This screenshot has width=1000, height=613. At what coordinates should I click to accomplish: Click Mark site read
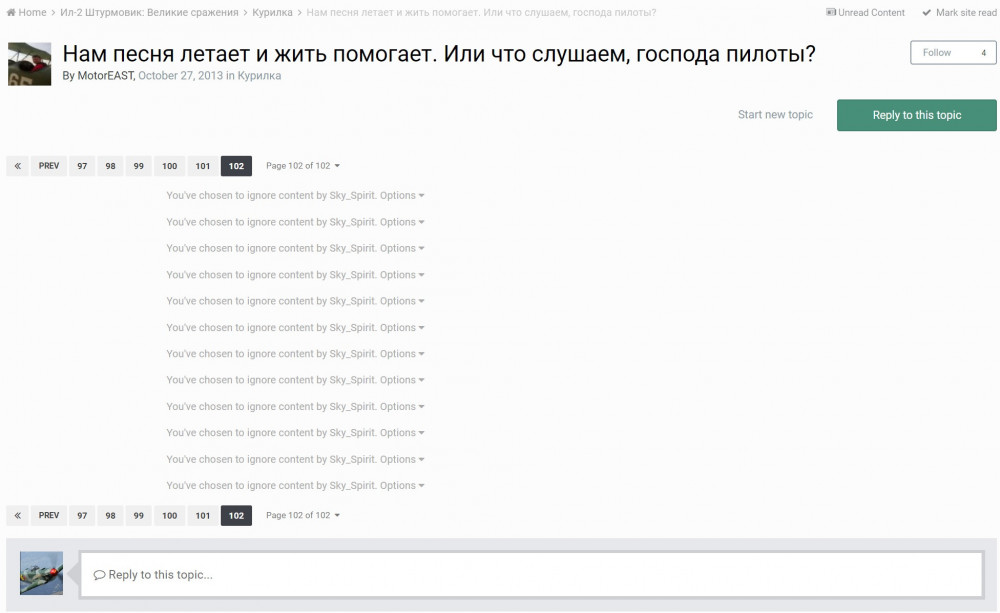(959, 12)
